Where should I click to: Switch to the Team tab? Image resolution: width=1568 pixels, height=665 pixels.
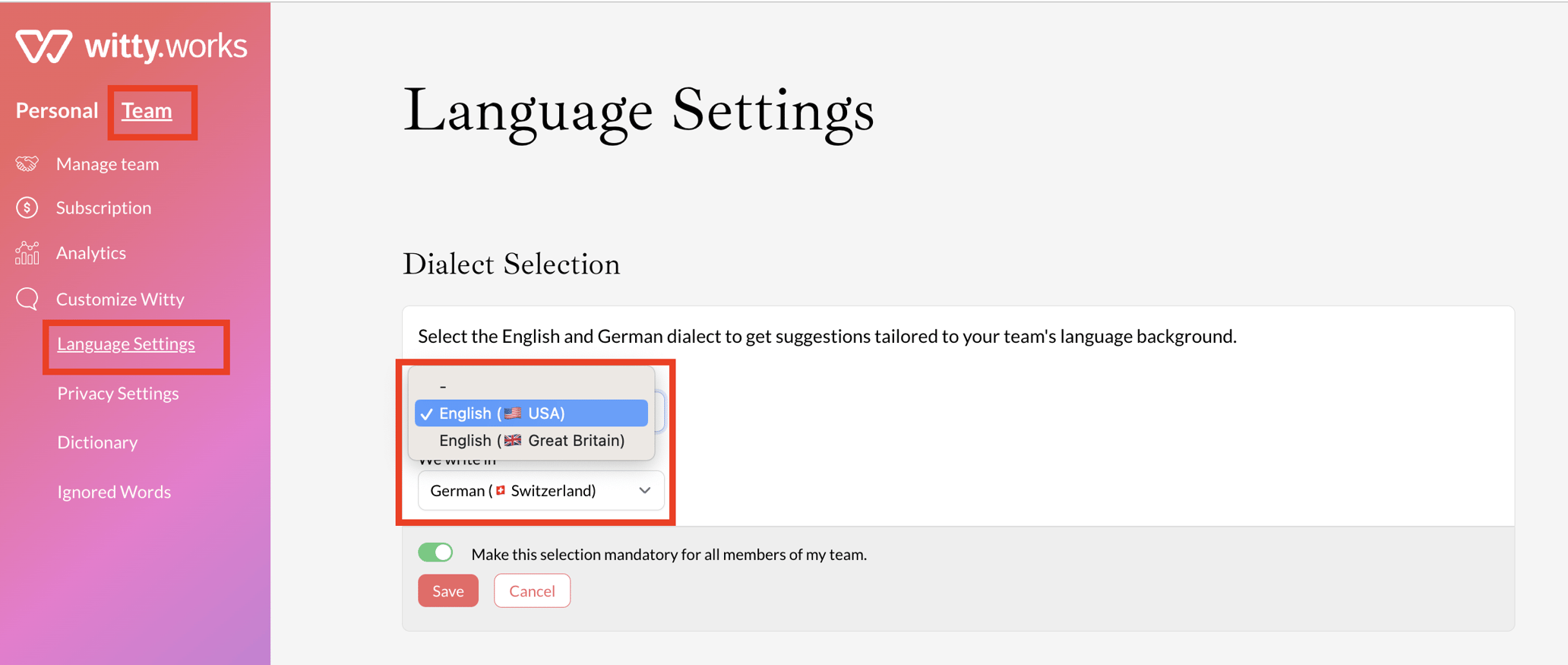[x=147, y=111]
